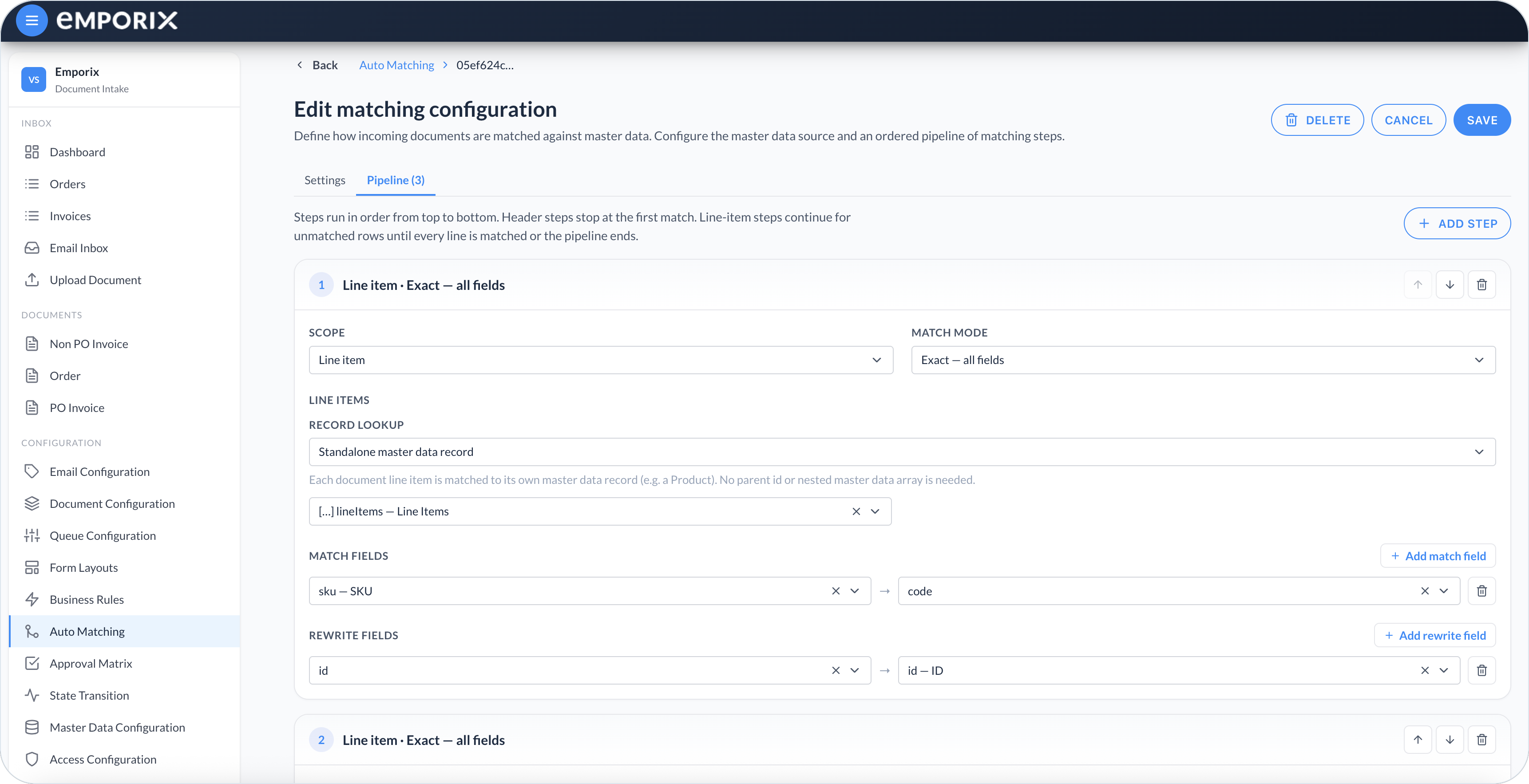Expand the id — ID dropdown chevron
The height and width of the screenshot is (784, 1529).
pyautogui.click(x=1443, y=671)
